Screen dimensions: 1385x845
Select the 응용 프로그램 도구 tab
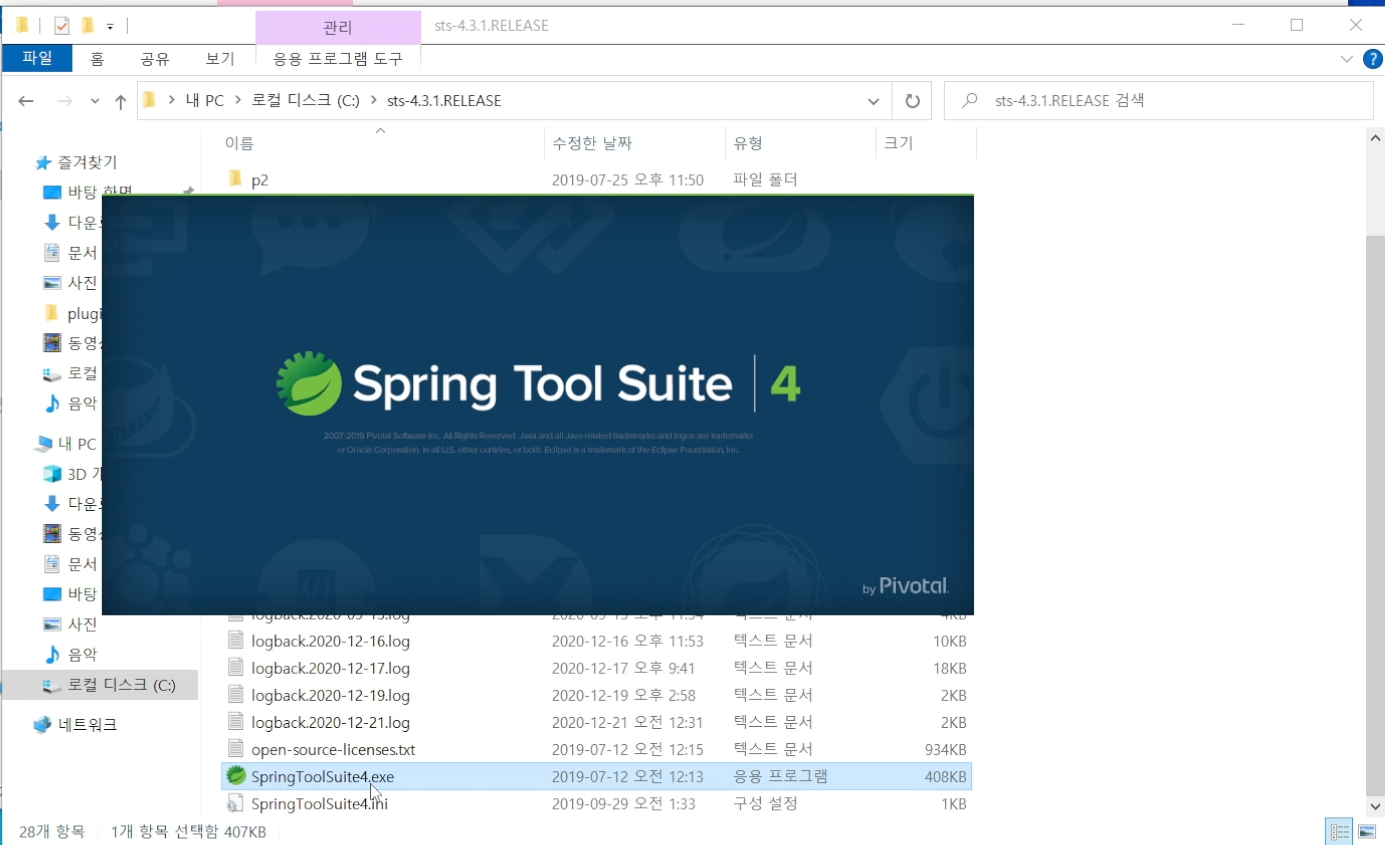point(338,59)
